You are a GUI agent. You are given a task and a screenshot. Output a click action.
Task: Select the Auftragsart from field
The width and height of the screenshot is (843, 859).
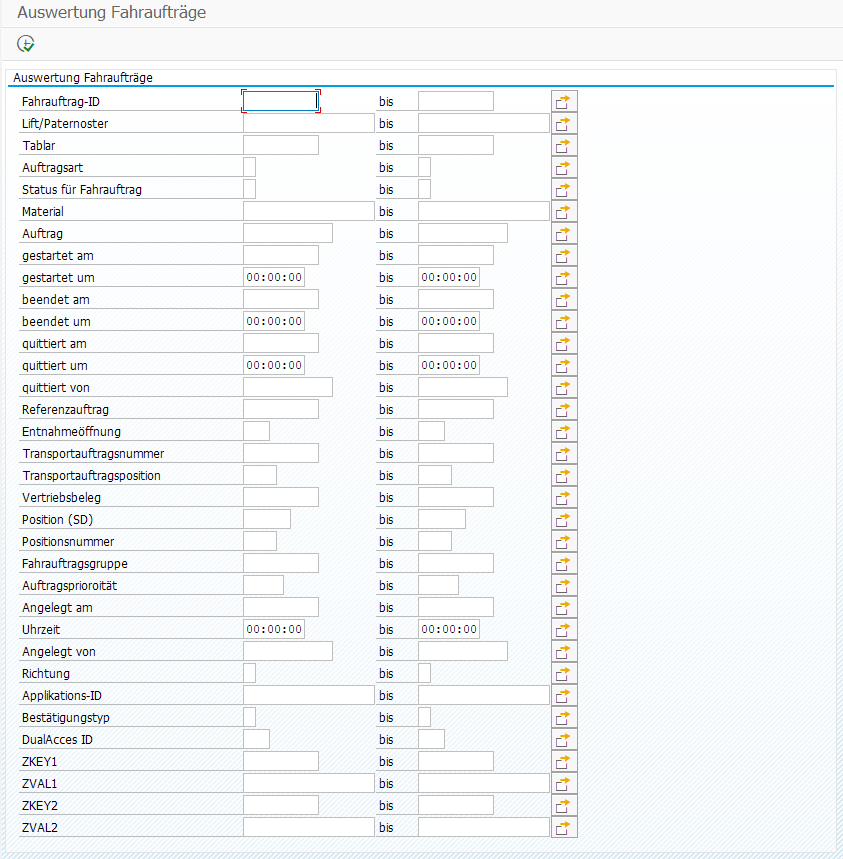coord(249,167)
